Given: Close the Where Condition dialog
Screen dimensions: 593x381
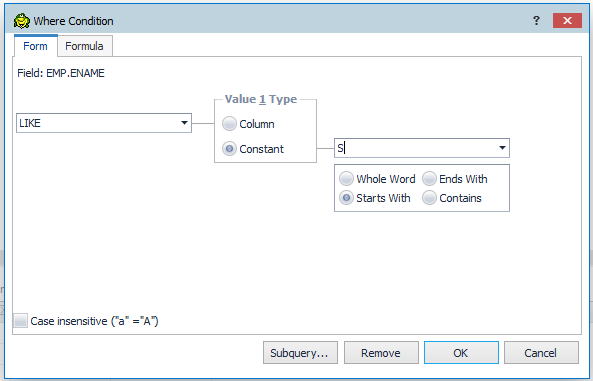Looking at the screenshot, I should pyautogui.click(x=567, y=20).
